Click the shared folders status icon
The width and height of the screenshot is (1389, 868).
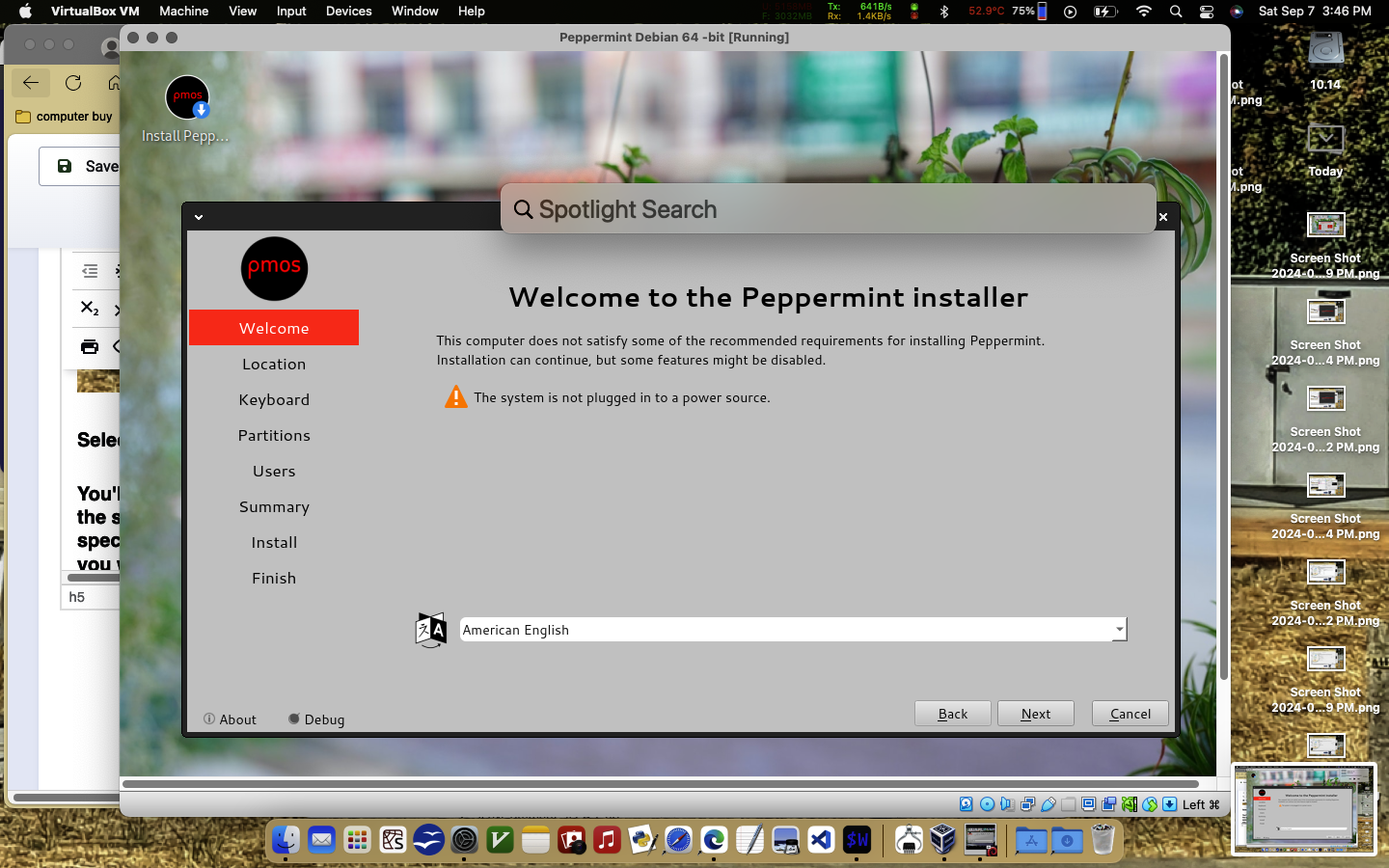(x=1068, y=804)
